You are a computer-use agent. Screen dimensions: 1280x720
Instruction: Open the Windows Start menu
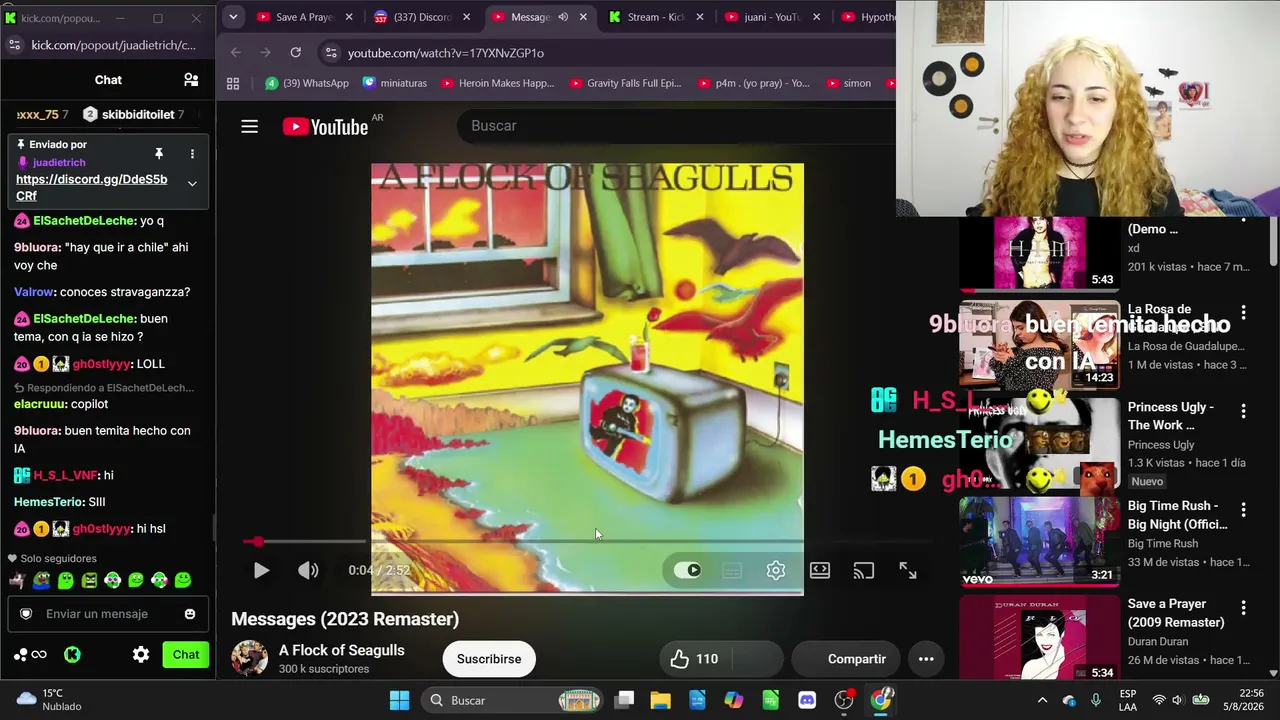(x=399, y=700)
